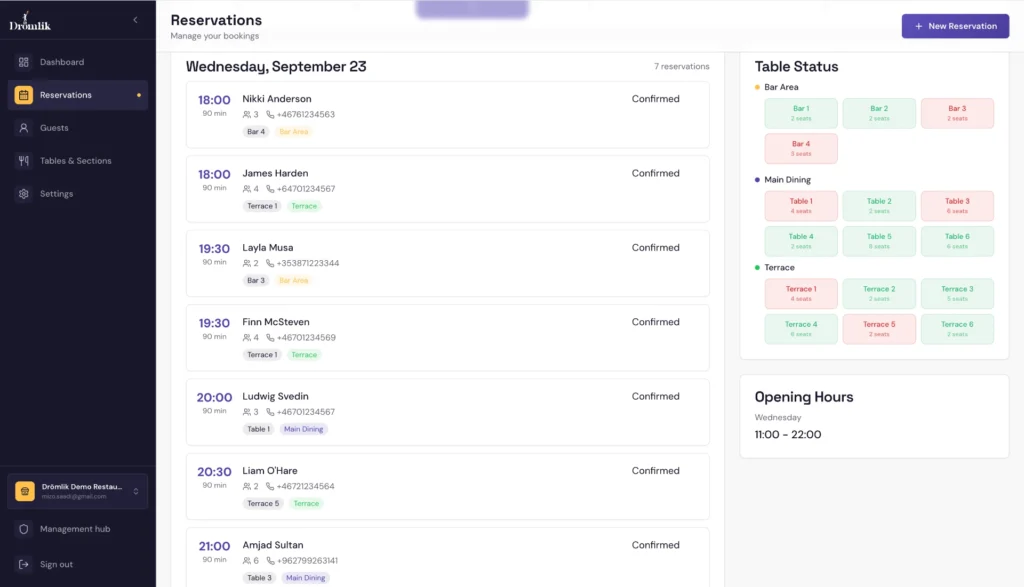Click the Settings gear icon
Screen dimensions: 1024x587
[x=24, y=194]
